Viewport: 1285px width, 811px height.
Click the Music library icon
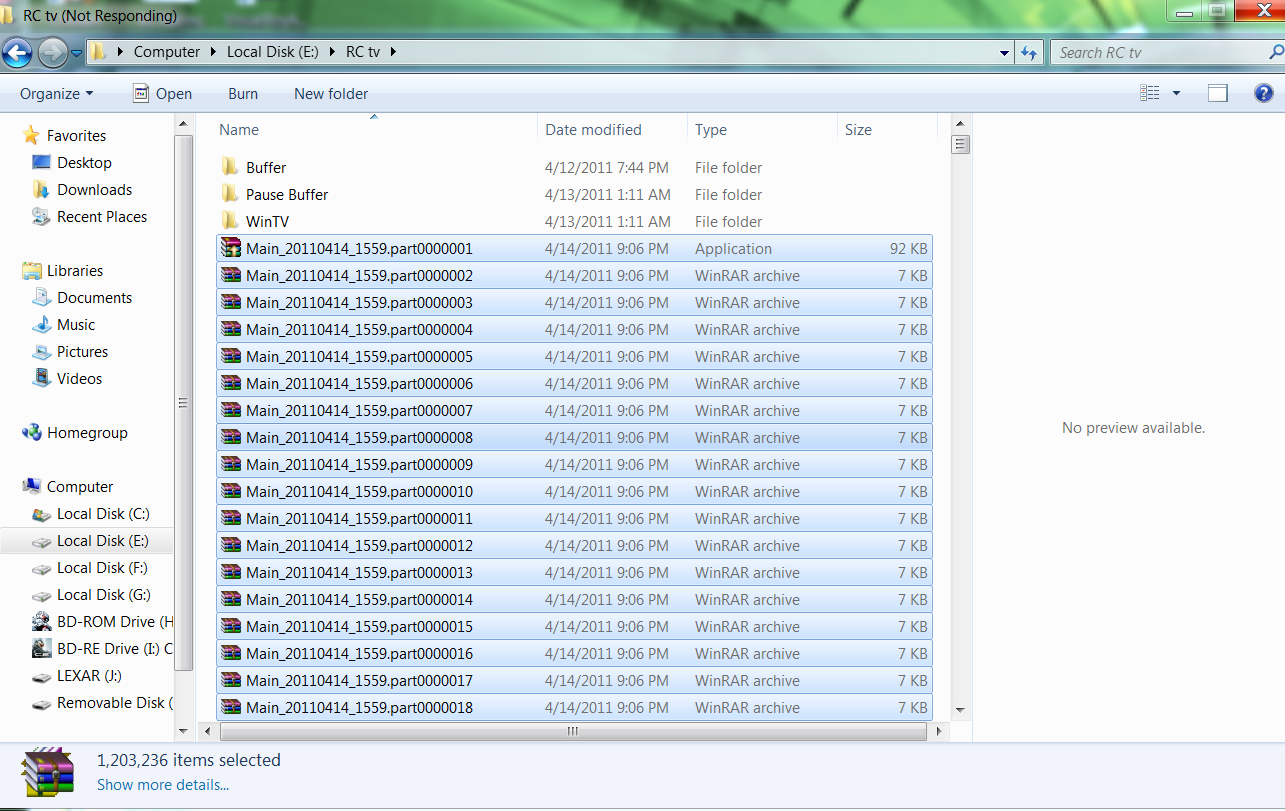[x=41, y=324]
